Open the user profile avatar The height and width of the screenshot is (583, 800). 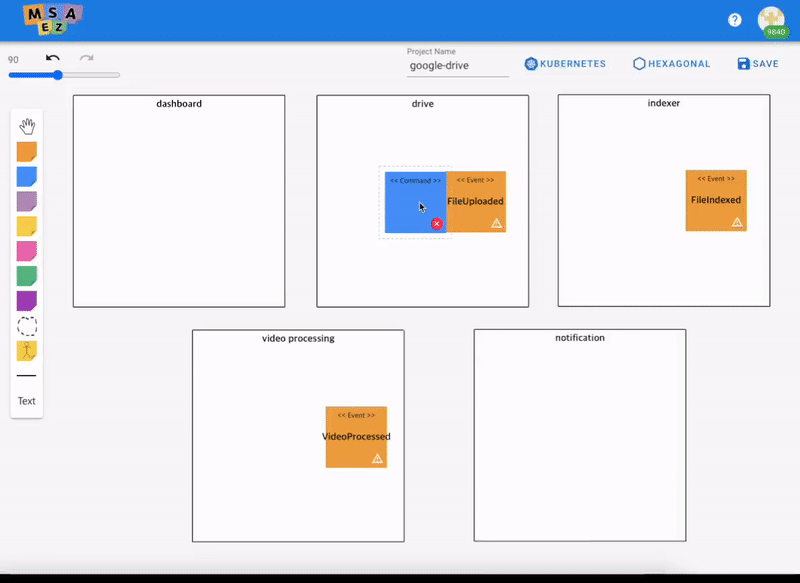click(x=771, y=21)
